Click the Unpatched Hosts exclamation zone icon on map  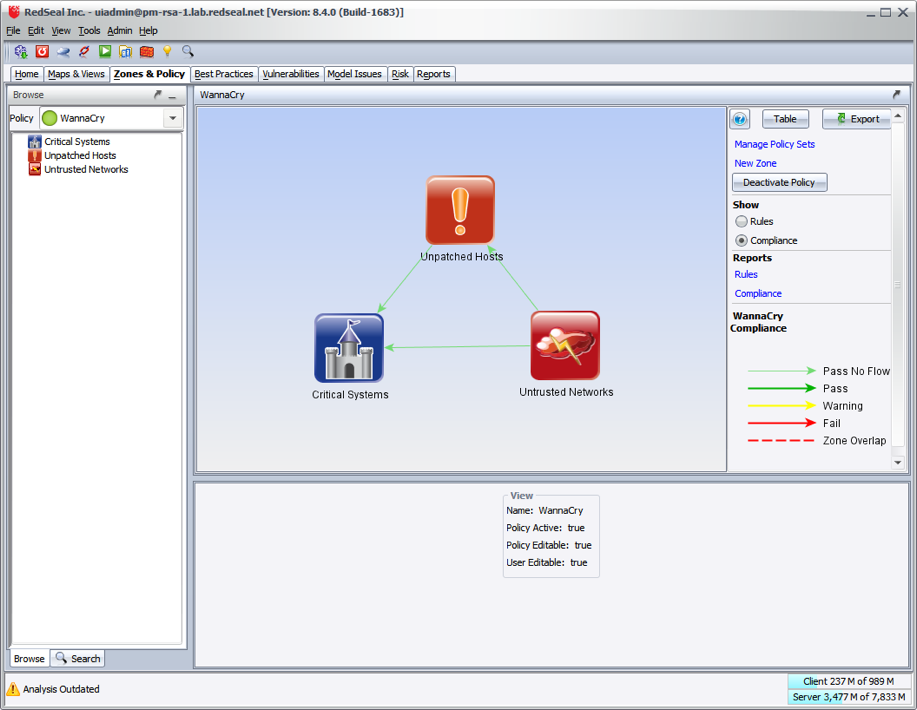tap(460, 210)
